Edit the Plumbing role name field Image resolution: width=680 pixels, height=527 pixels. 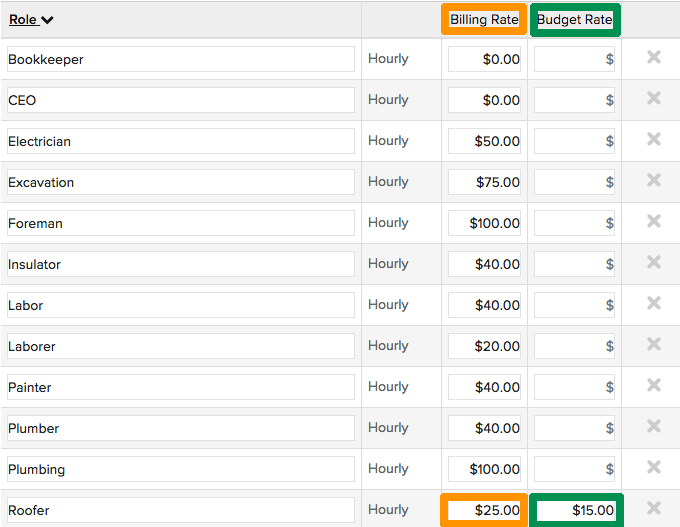181,469
